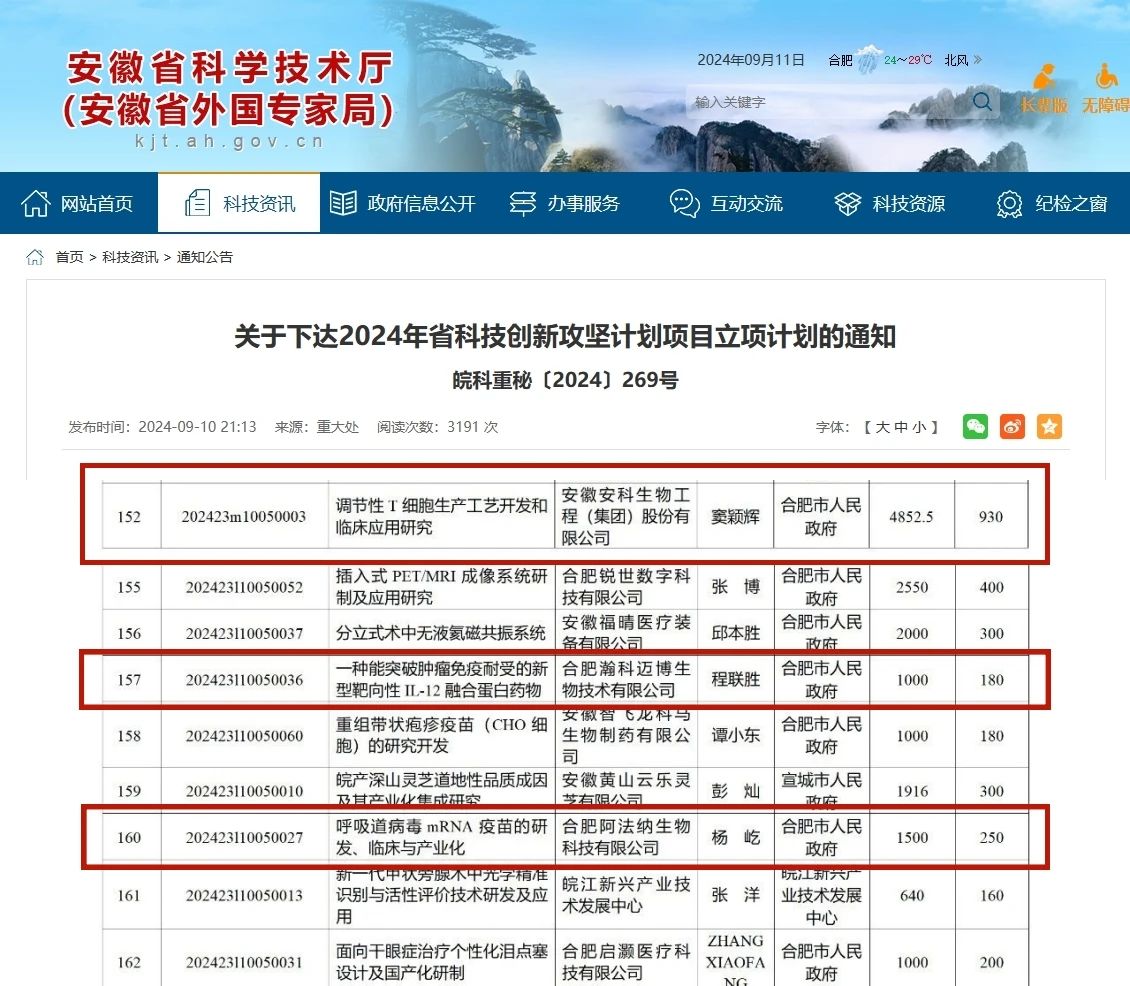Image resolution: width=1130 pixels, height=986 pixels.
Task: Click the weather icon beside 合肥
Action: [868, 59]
